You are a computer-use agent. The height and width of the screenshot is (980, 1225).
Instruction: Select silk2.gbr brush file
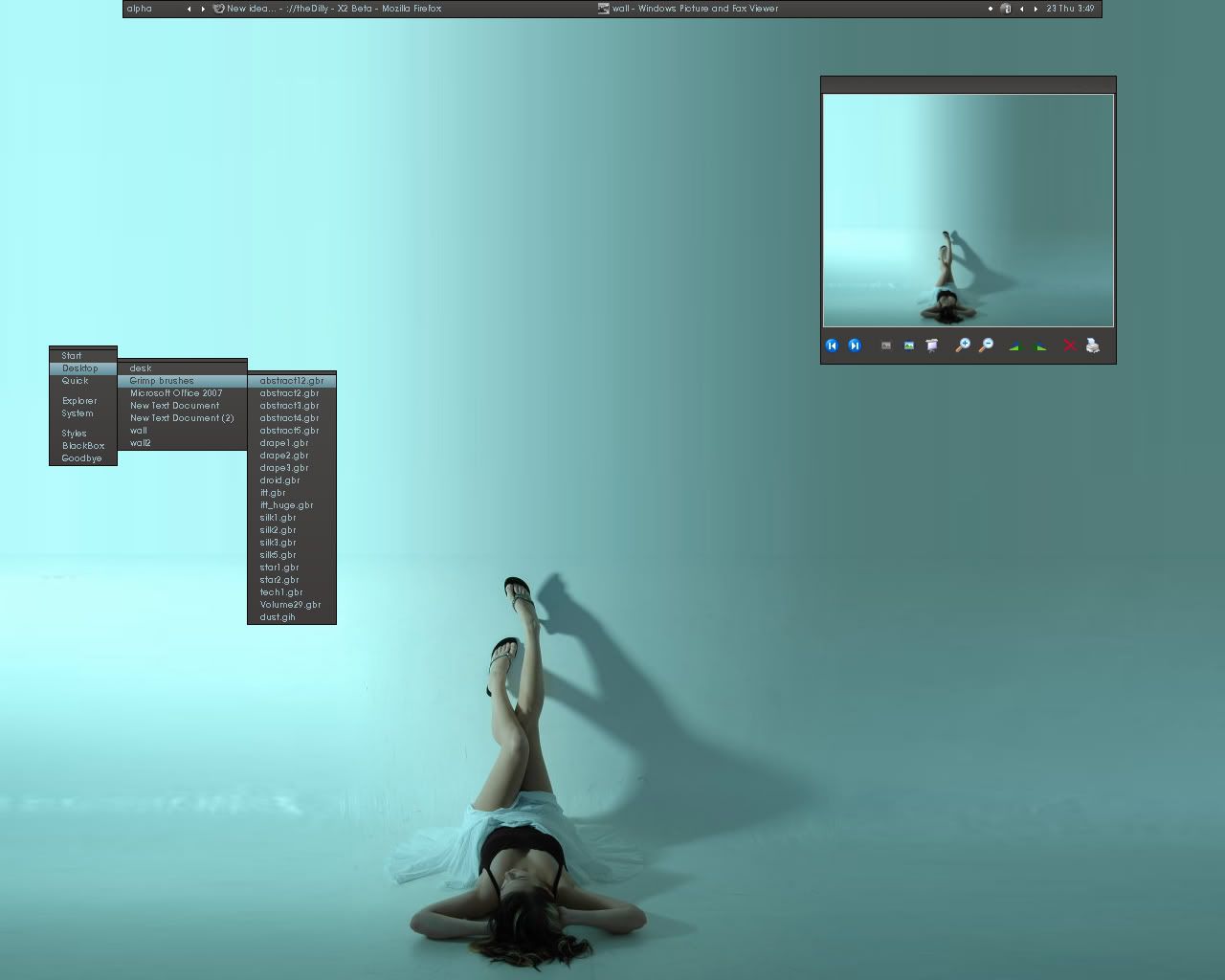(292, 530)
